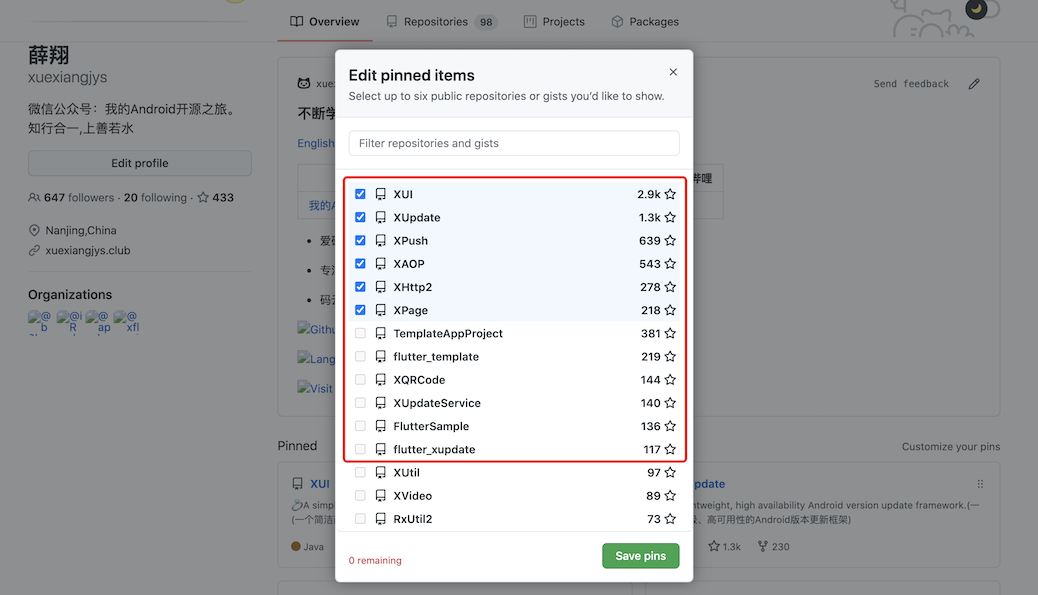
Task: Click the repository icon next to XVideo
Action: point(381,496)
